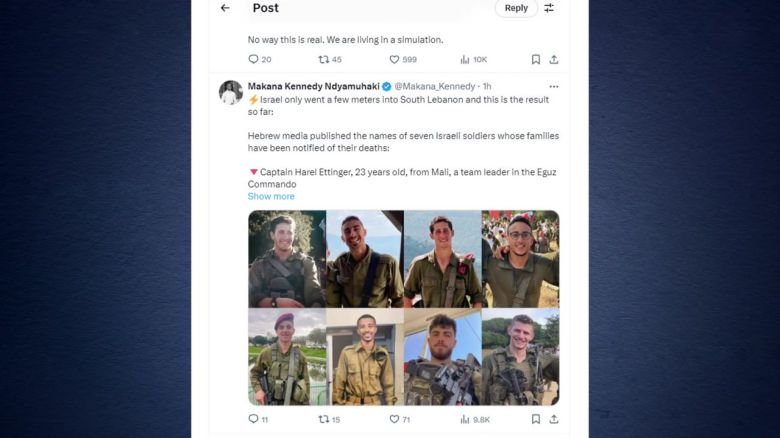Expand the post with Show more
Image resolution: width=780 pixels, height=438 pixels.
[271, 197]
